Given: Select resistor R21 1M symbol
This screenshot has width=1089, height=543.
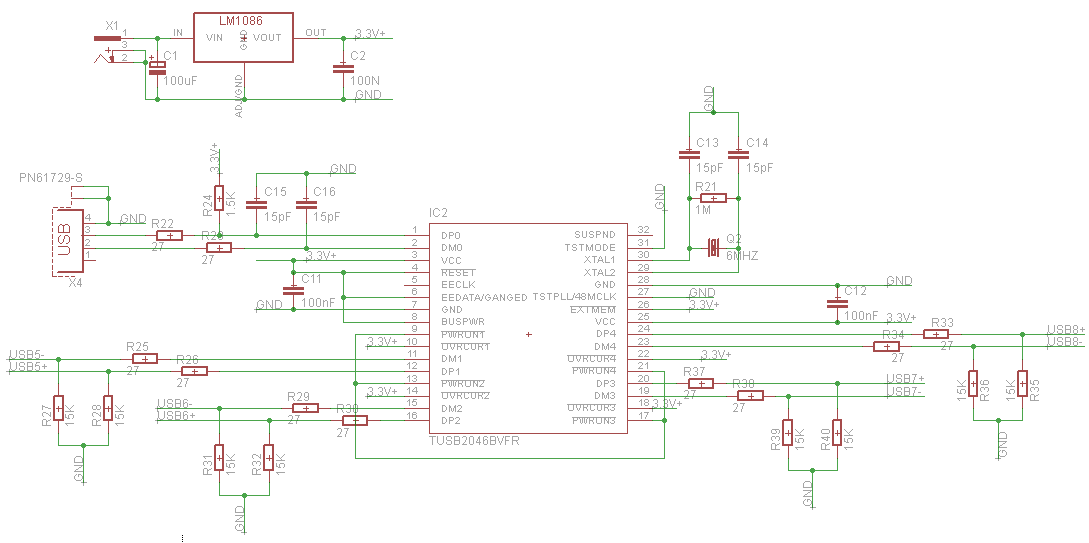Looking at the screenshot, I should (x=713, y=198).
